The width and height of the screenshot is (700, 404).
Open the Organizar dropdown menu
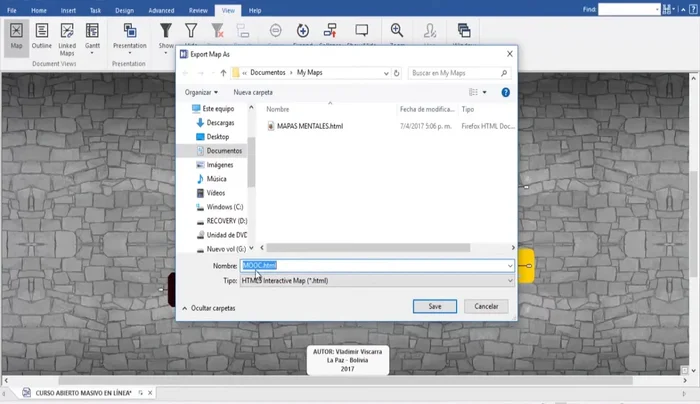[x=201, y=92]
